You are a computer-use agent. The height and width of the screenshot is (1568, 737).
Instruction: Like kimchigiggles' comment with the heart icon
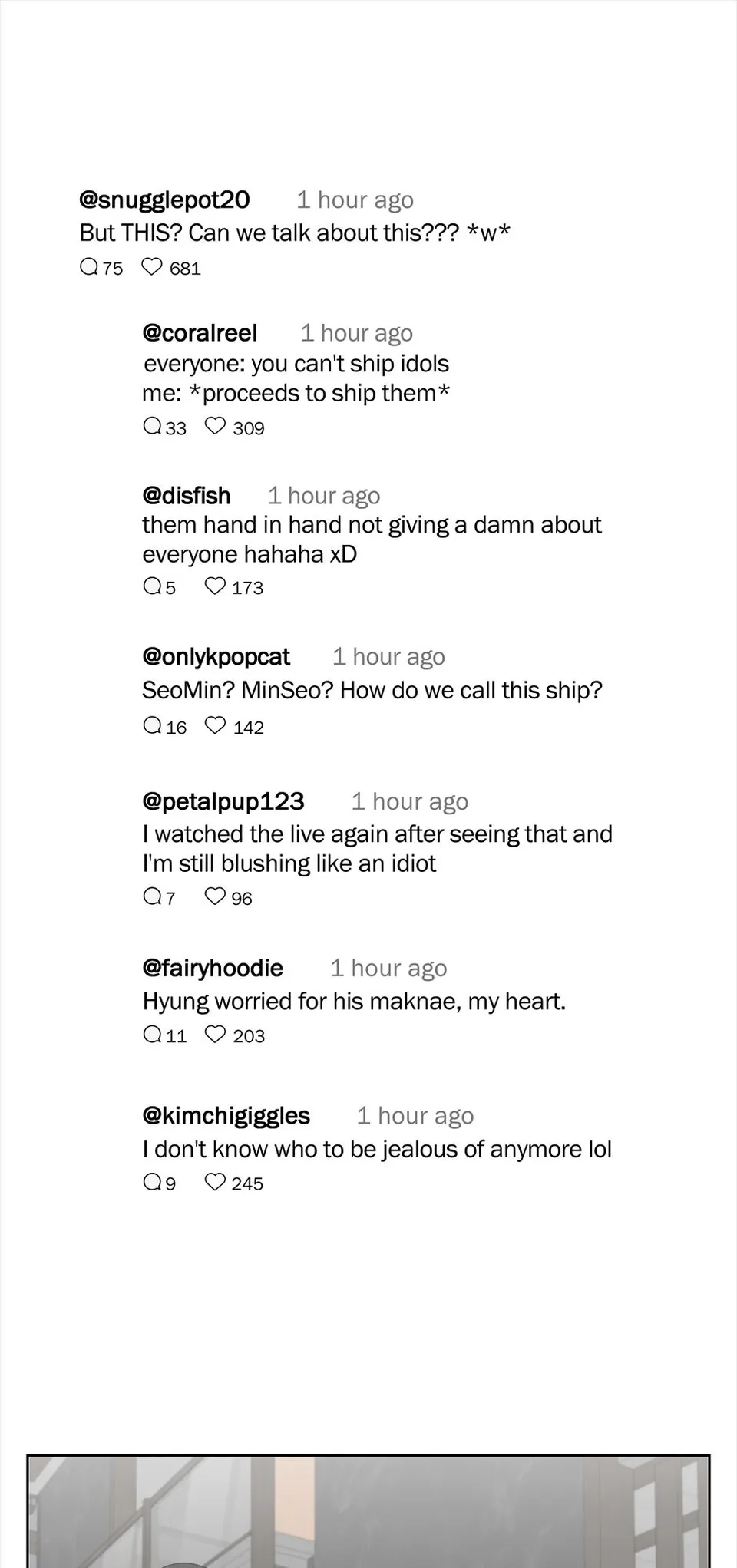tap(215, 1182)
